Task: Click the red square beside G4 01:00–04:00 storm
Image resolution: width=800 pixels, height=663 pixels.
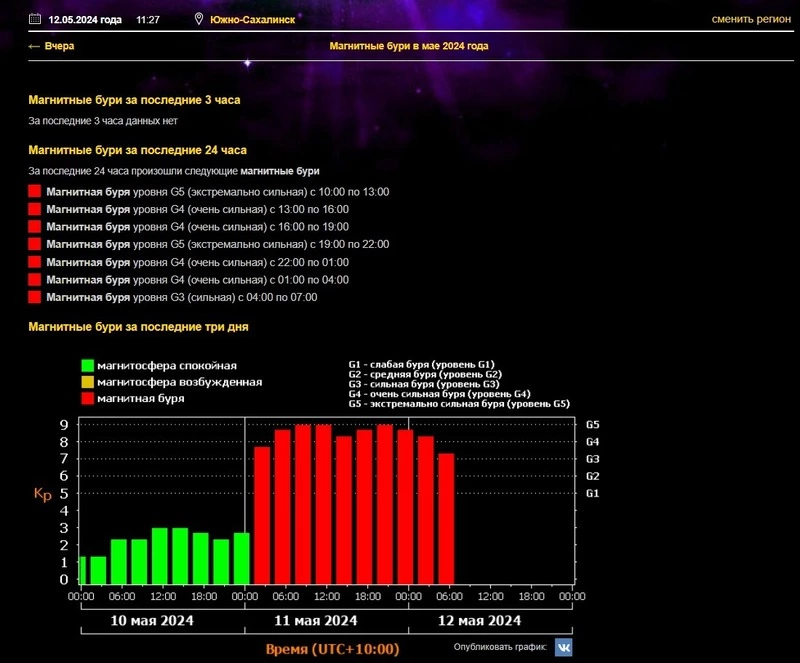Action: pyautogui.click(x=35, y=280)
